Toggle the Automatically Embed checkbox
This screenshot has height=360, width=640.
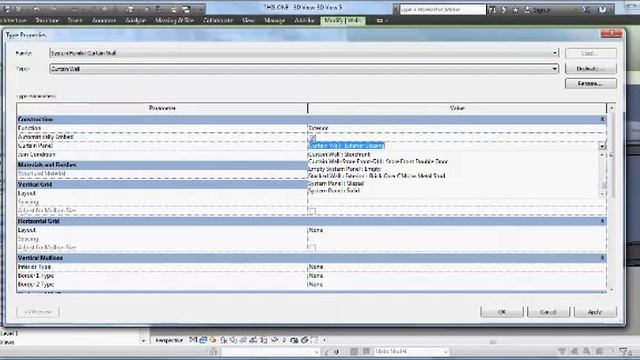pyautogui.click(x=312, y=137)
